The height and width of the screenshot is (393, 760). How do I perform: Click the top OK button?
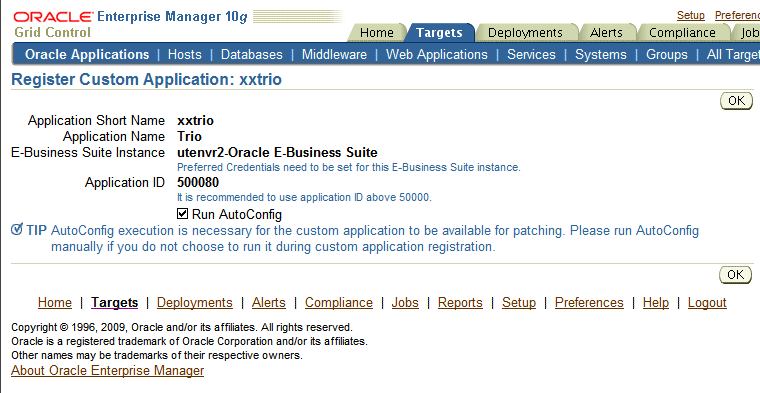[x=736, y=100]
